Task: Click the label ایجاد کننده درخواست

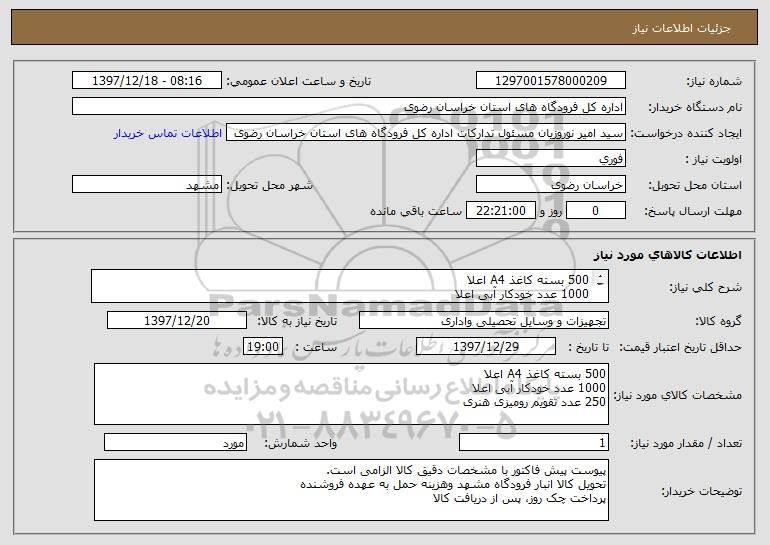Action: click(x=686, y=134)
